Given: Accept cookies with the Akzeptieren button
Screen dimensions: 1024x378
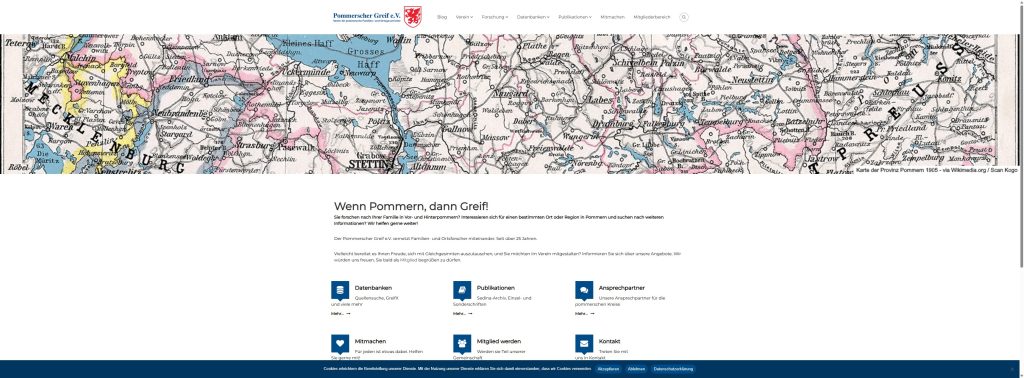Looking at the screenshot, I should 609,369.
